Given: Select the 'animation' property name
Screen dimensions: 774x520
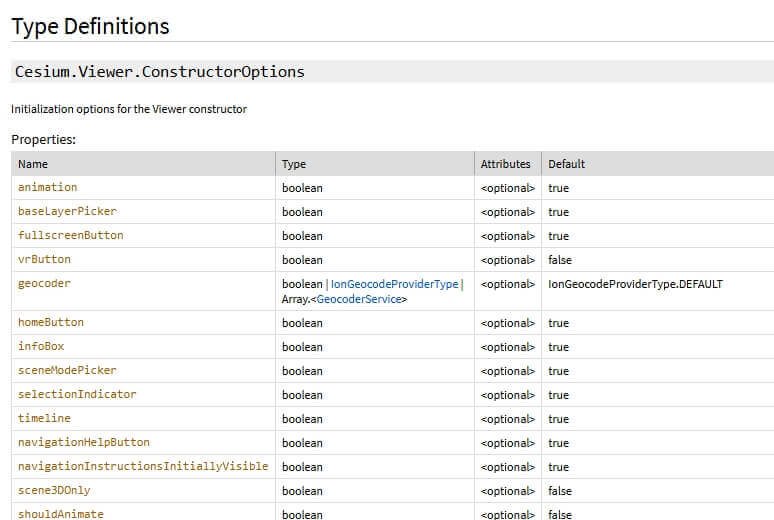Looking at the screenshot, I should [x=47, y=187].
